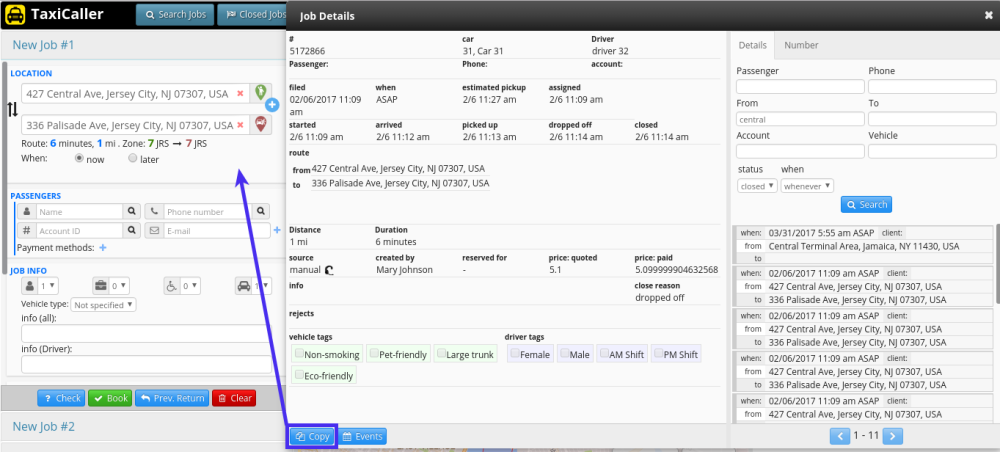This screenshot has height=452, width=1000.
Task: Click the info (Driver) text field
Action: click(x=146, y=364)
